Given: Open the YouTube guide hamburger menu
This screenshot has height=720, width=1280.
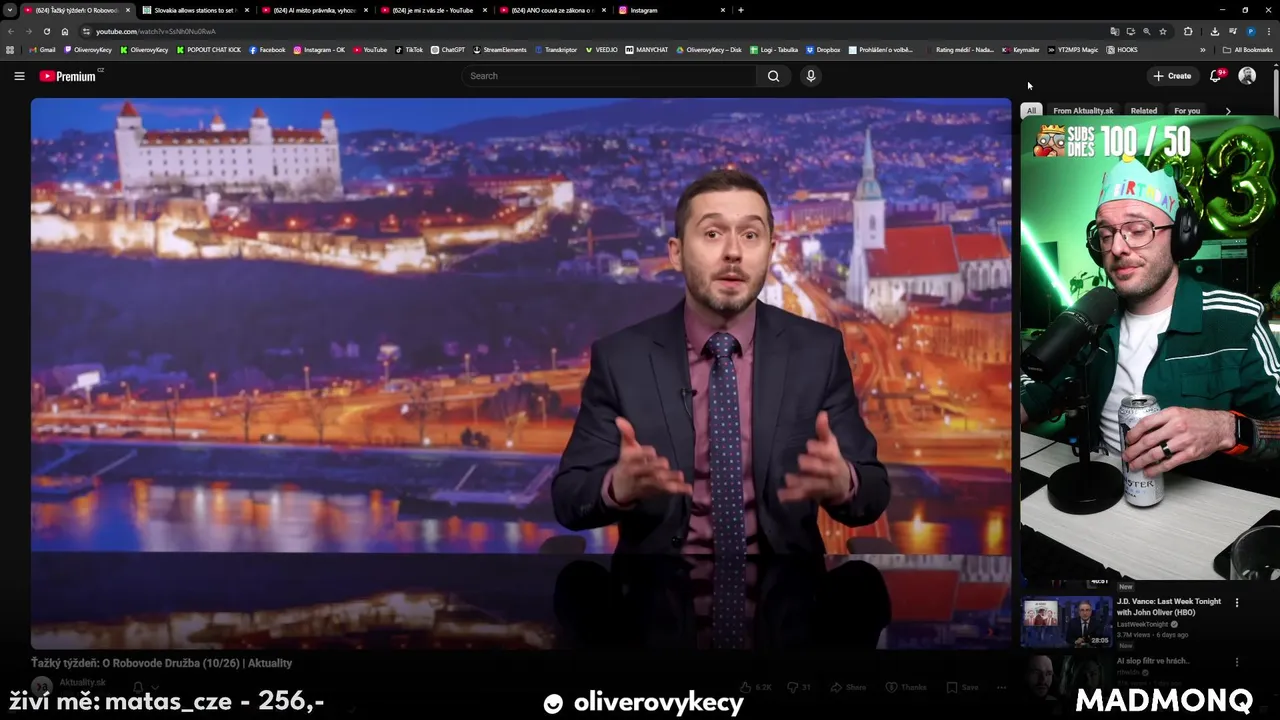Looking at the screenshot, I should point(19,76).
